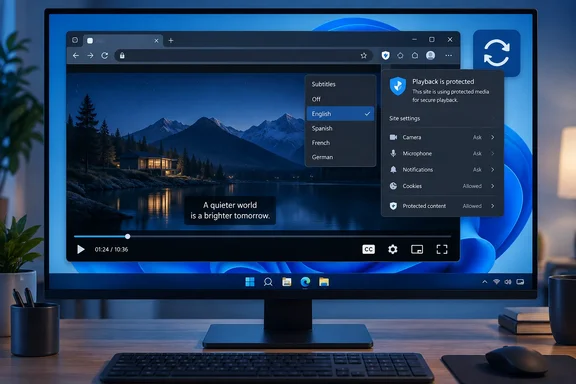Click the Protected content shield icon

393,206
